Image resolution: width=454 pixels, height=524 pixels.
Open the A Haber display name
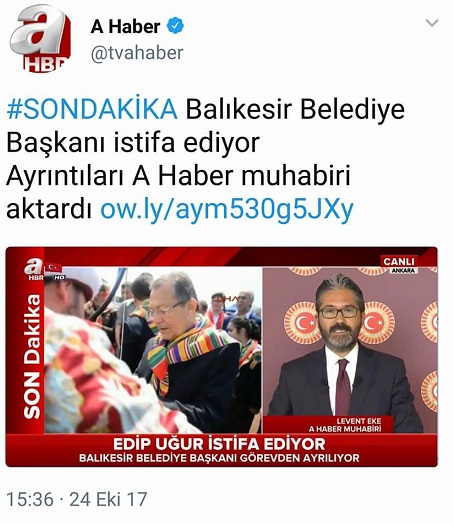[x=125, y=26]
